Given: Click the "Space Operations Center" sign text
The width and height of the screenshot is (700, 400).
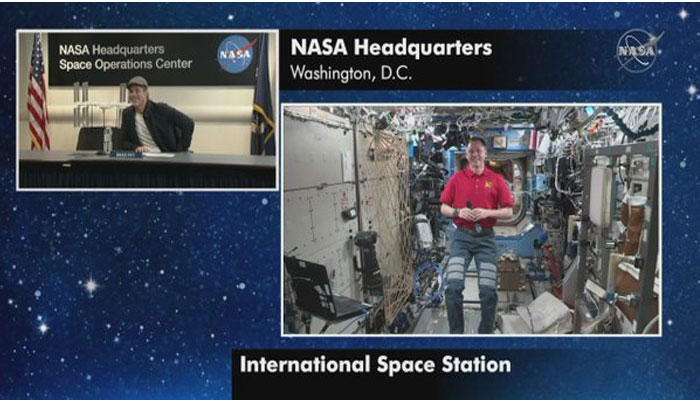Looking at the screenshot, I should tap(125, 64).
